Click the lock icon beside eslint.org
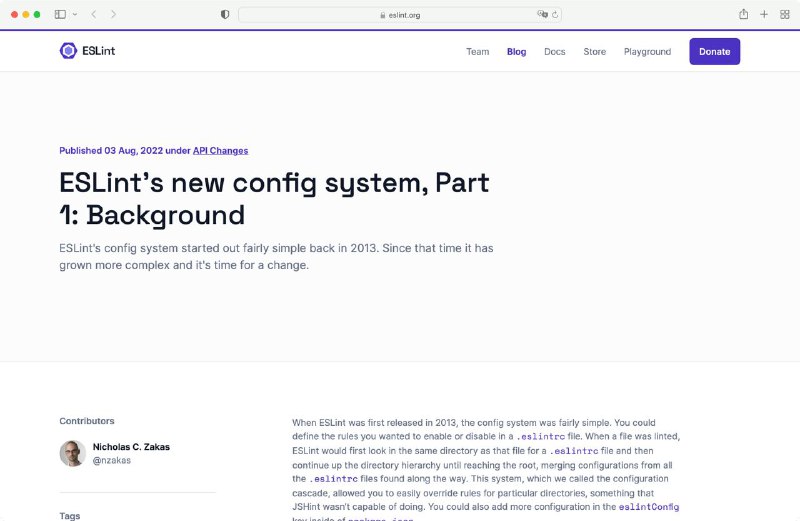The image size is (800, 521). pos(383,15)
